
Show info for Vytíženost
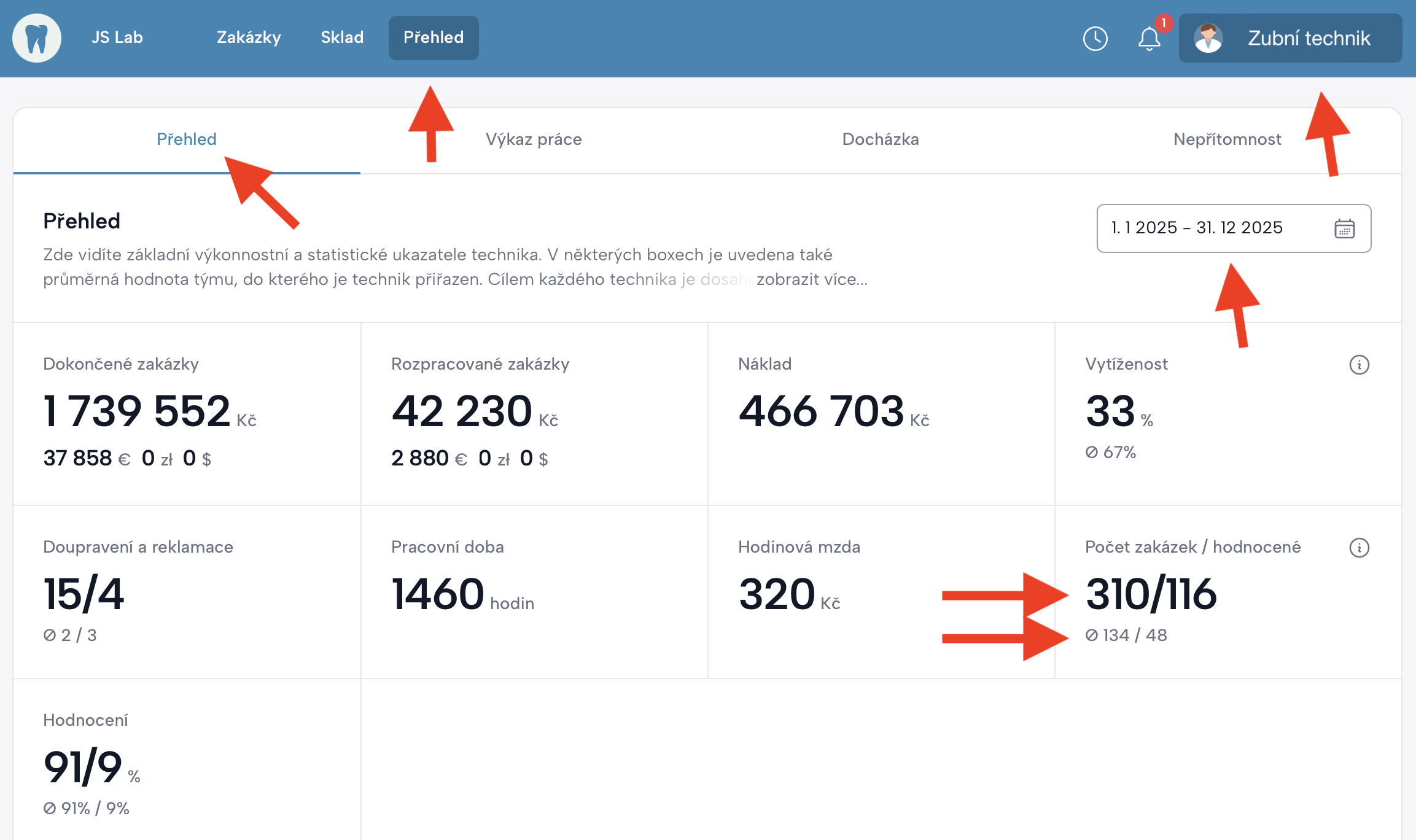(x=1359, y=365)
